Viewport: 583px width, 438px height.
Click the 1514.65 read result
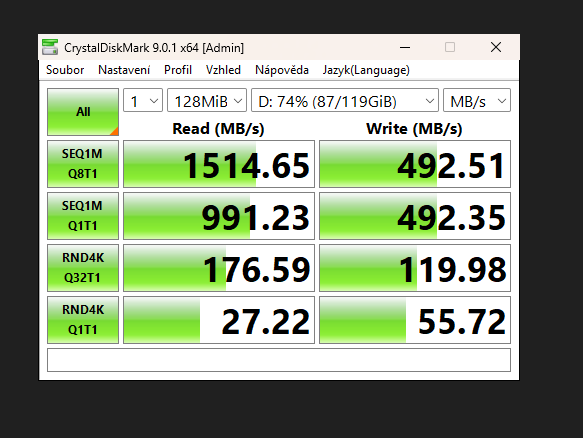click(x=219, y=164)
